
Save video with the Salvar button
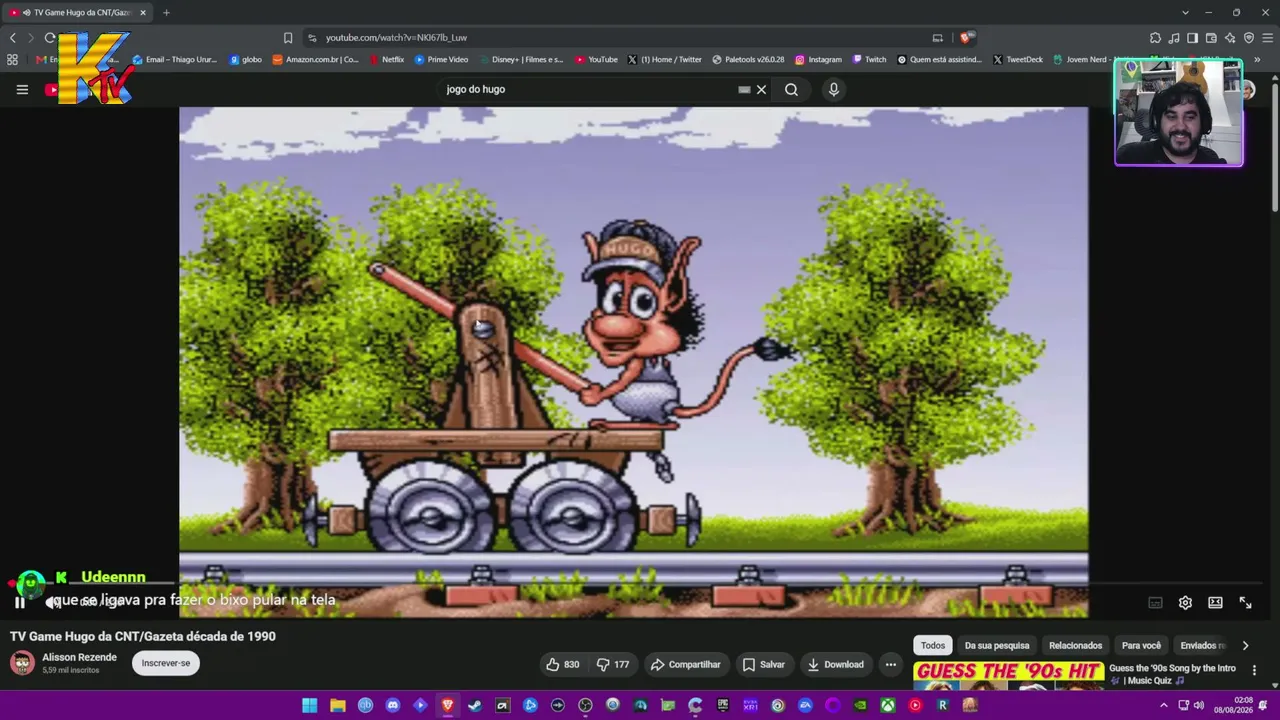pos(763,664)
